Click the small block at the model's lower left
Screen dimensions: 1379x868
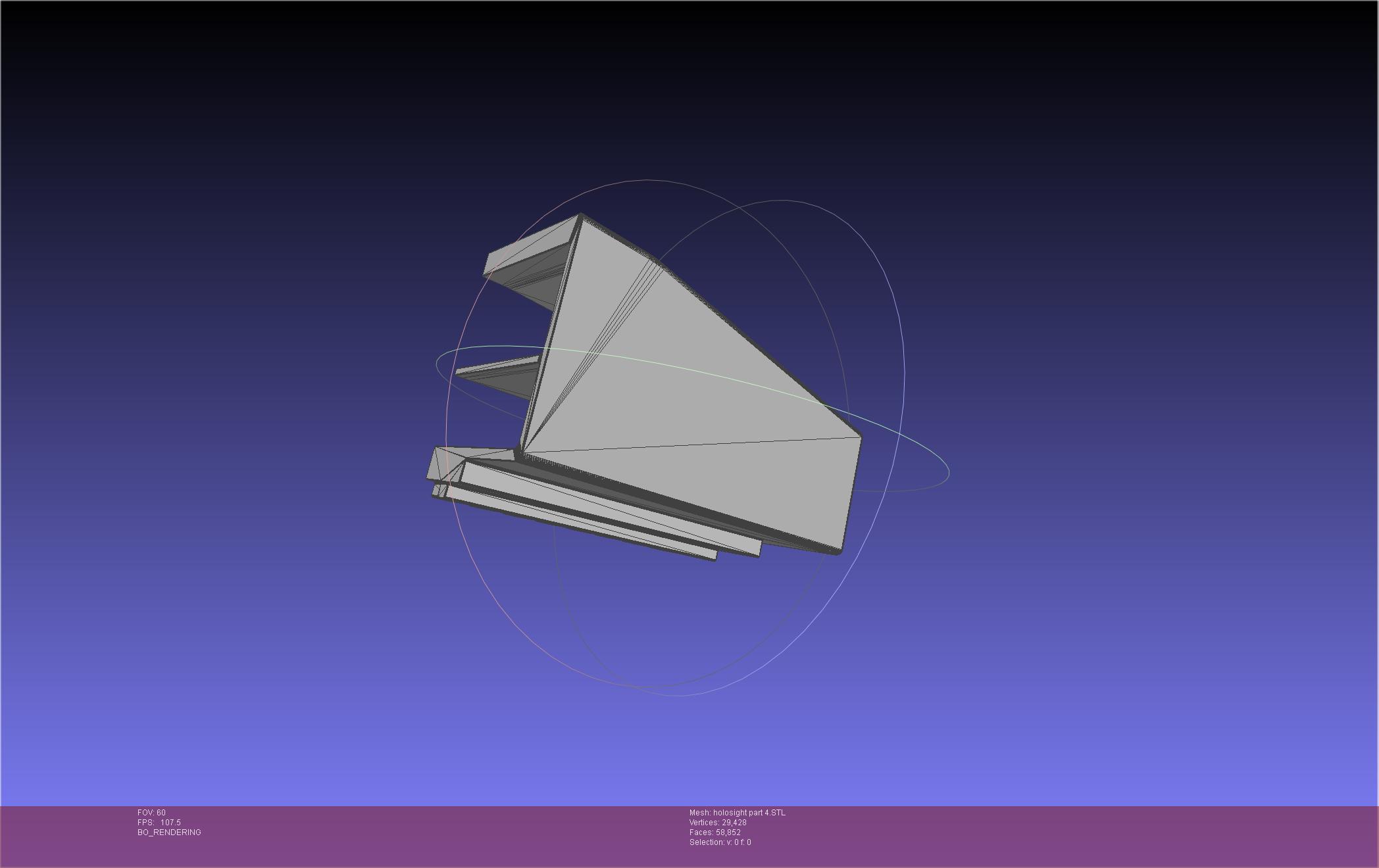coord(442,462)
